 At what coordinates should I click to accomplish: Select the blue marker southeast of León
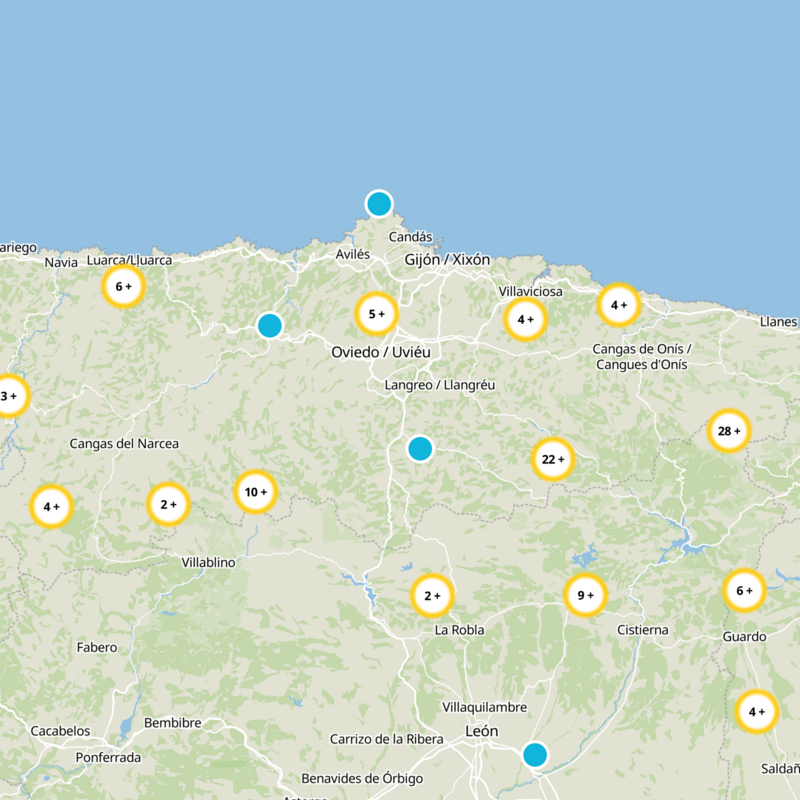click(x=535, y=755)
